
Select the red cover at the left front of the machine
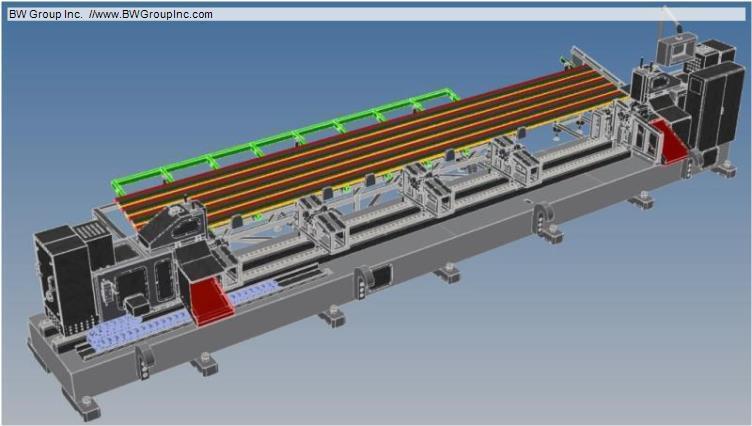click(211, 301)
